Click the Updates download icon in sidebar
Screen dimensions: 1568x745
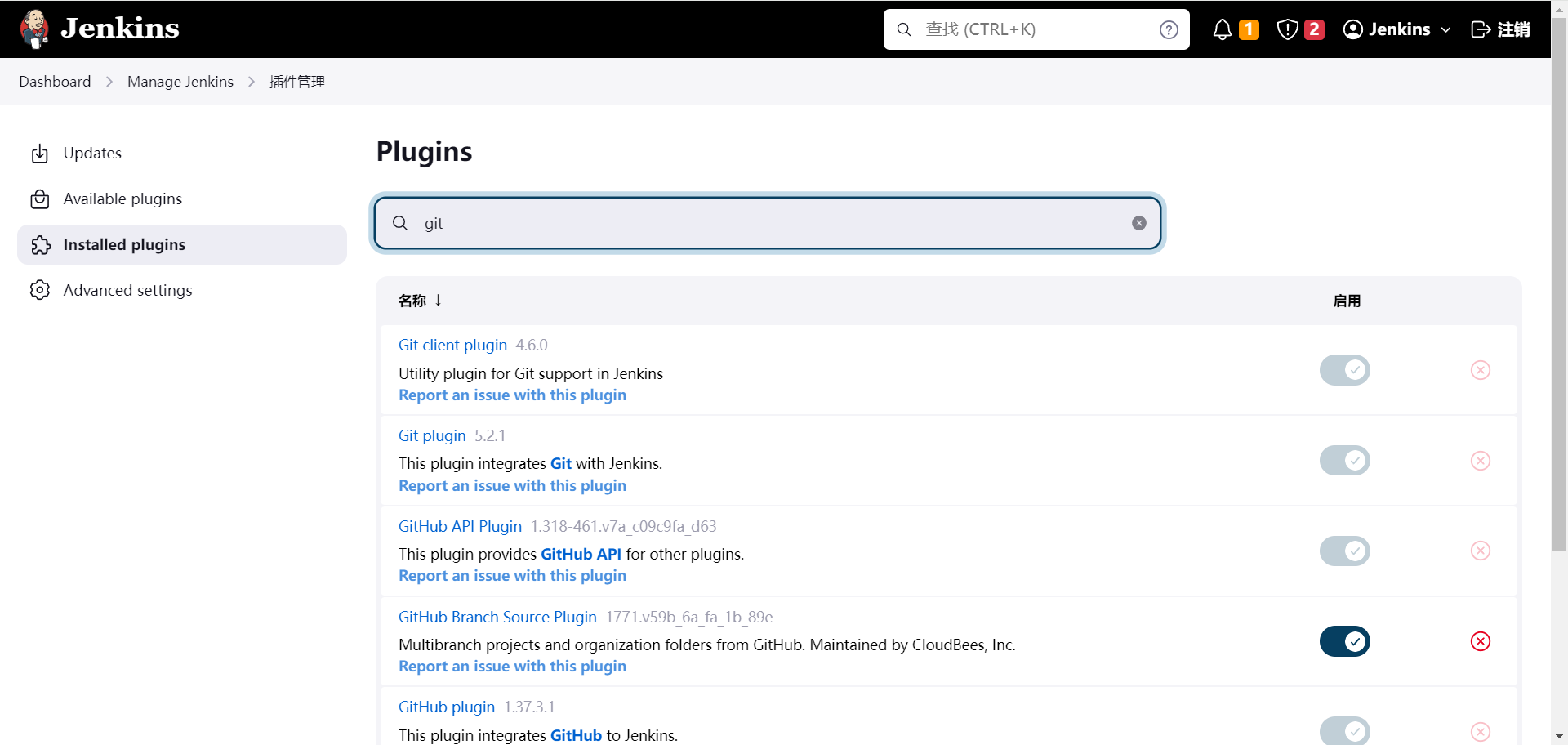tap(39, 154)
